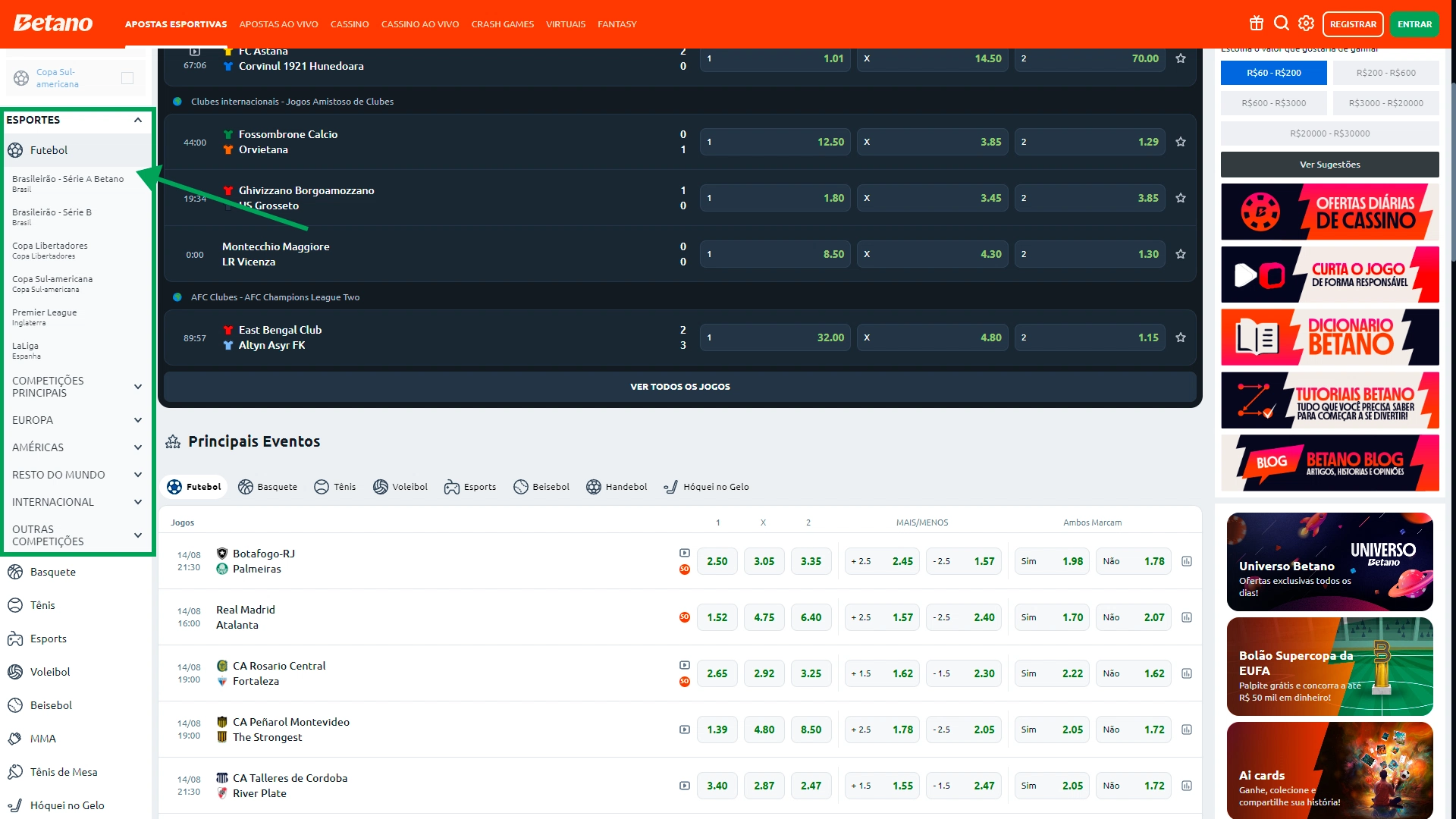Favorite the Corvinul 1921 Hunedoara match star
This screenshot has height=819, width=1456.
[x=1181, y=58]
